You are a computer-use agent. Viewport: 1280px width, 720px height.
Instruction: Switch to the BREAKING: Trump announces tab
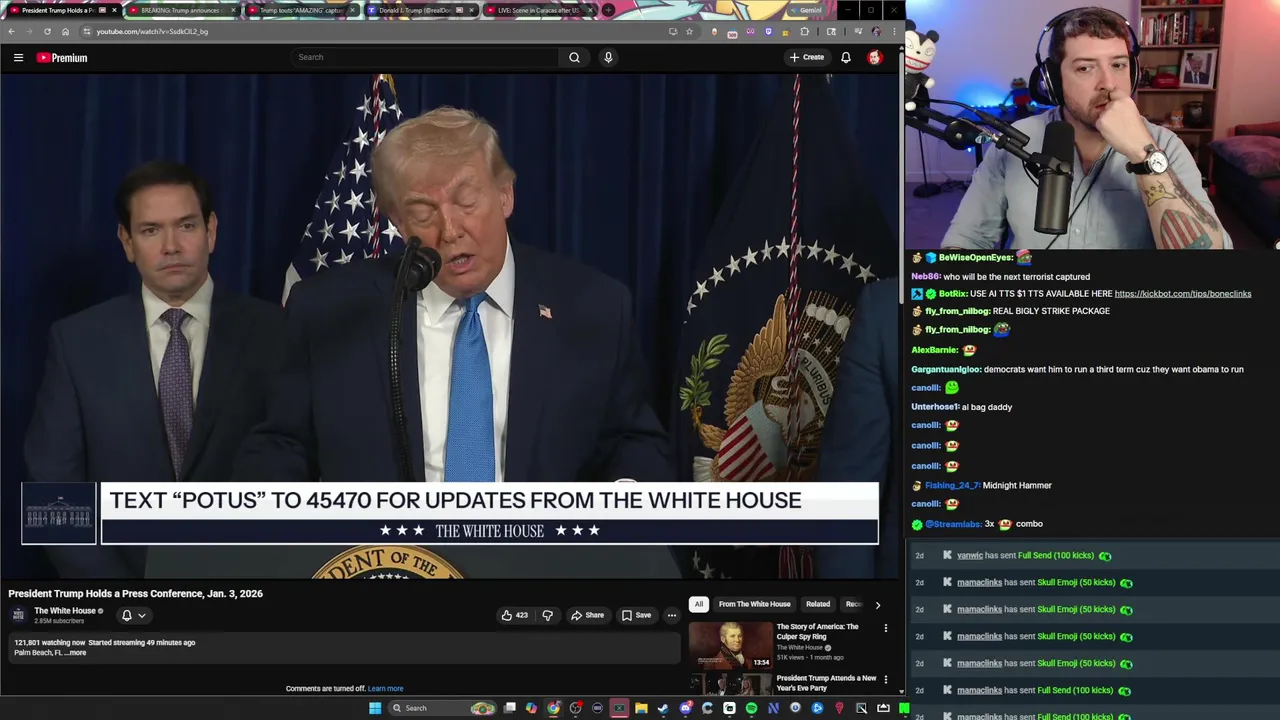click(x=180, y=10)
